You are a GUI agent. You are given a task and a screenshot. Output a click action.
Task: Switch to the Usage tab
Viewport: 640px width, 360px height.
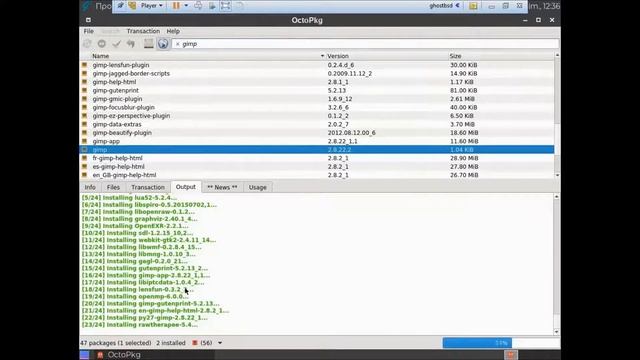coord(258,187)
